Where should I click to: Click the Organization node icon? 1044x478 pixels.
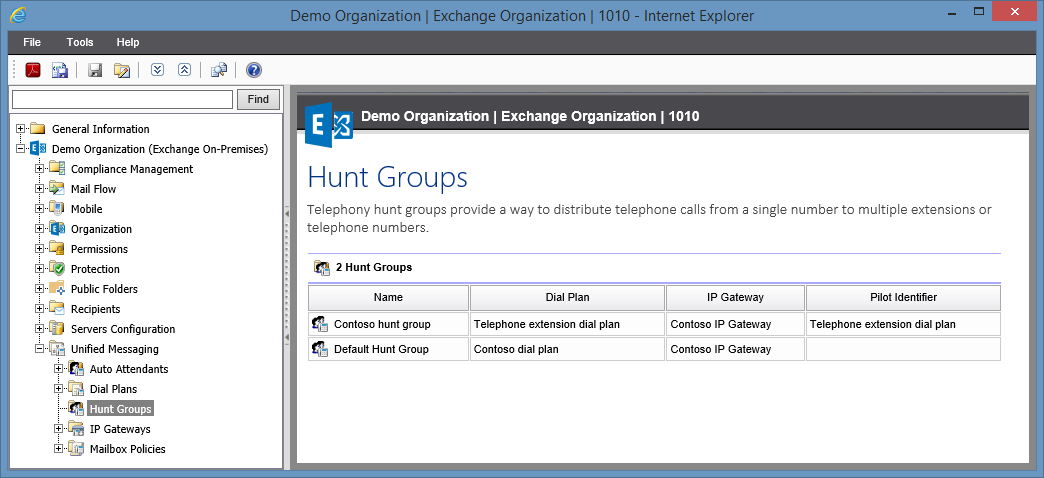(x=57, y=228)
